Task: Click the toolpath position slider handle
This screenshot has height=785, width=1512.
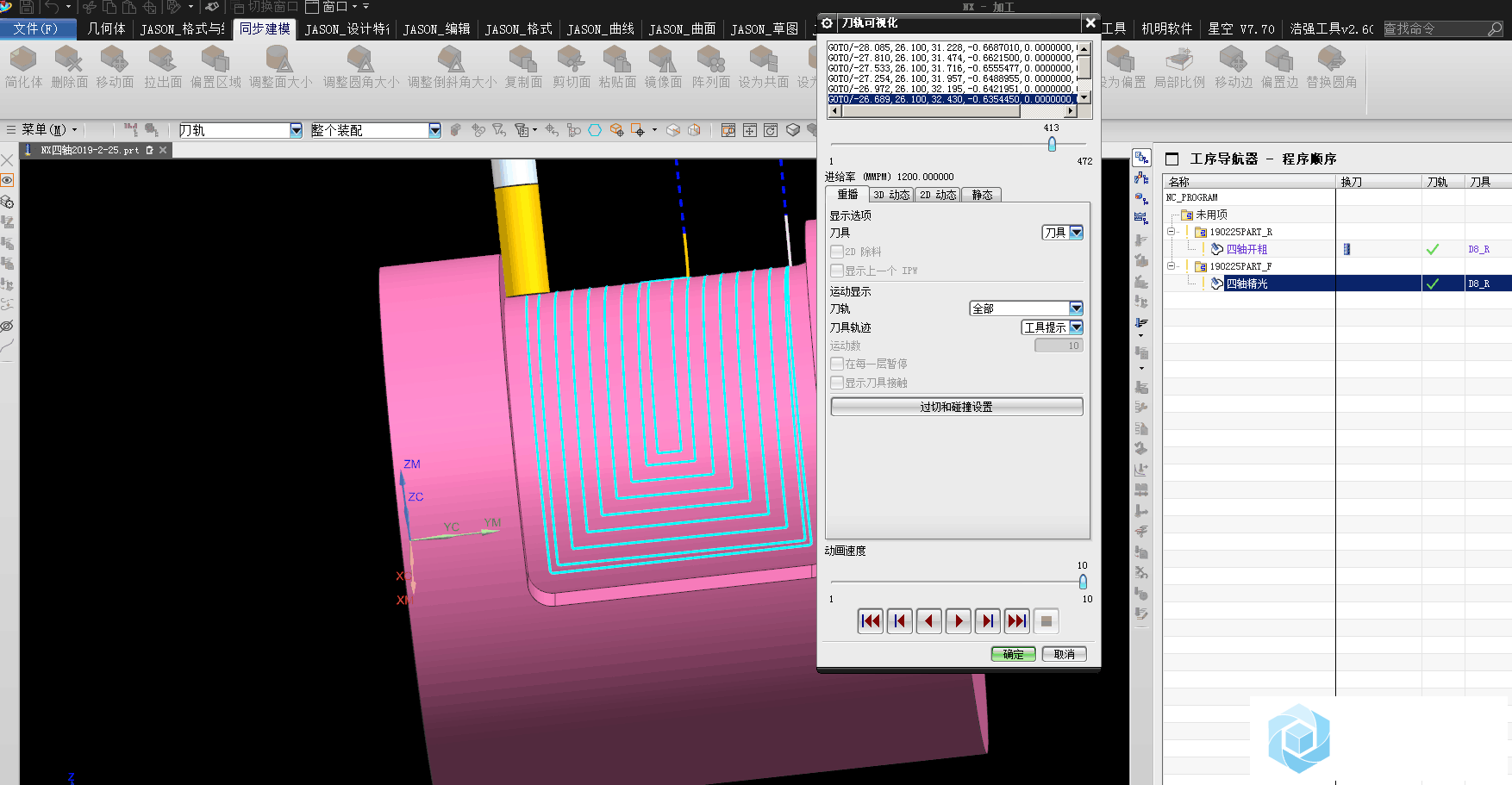Action: 1052,144
